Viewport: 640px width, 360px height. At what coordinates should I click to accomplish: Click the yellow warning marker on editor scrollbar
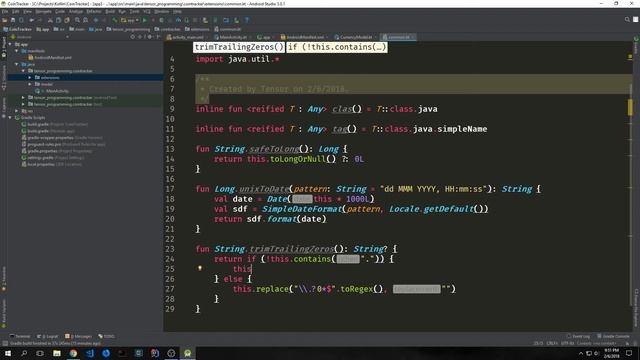(630, 108)
